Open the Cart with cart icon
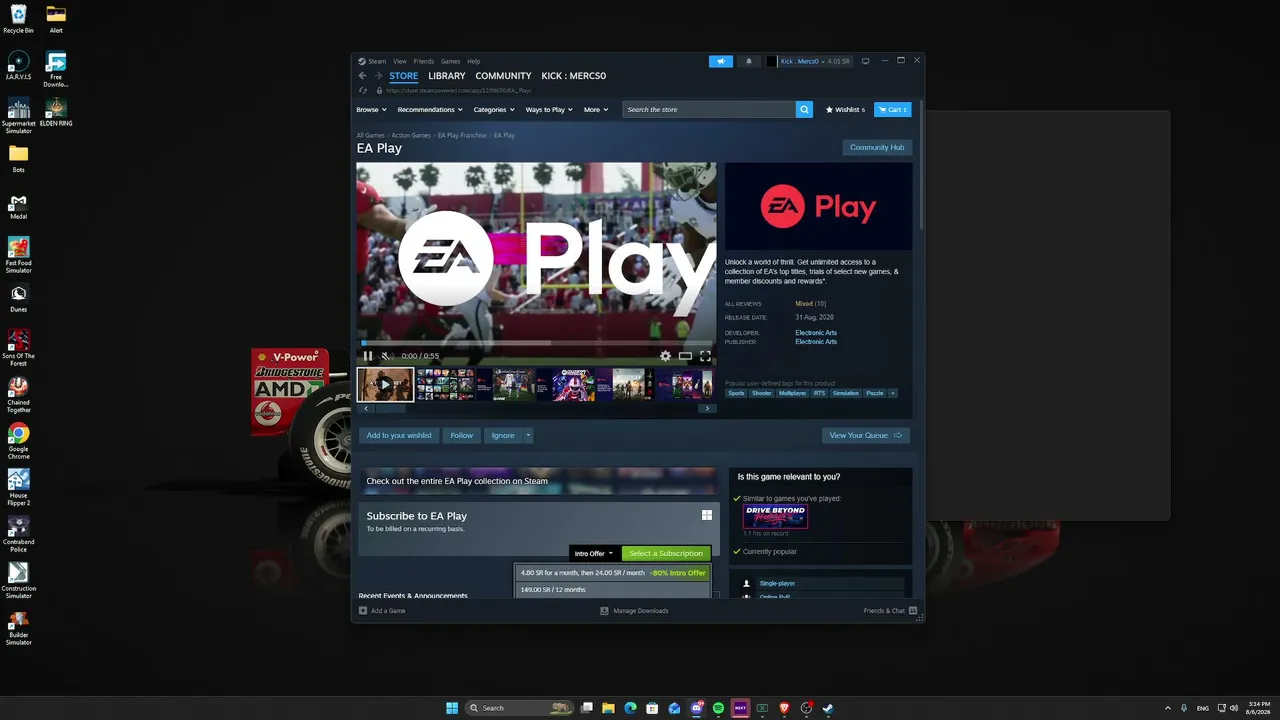This screenshot has width=1280, height=720. (892, 110)
